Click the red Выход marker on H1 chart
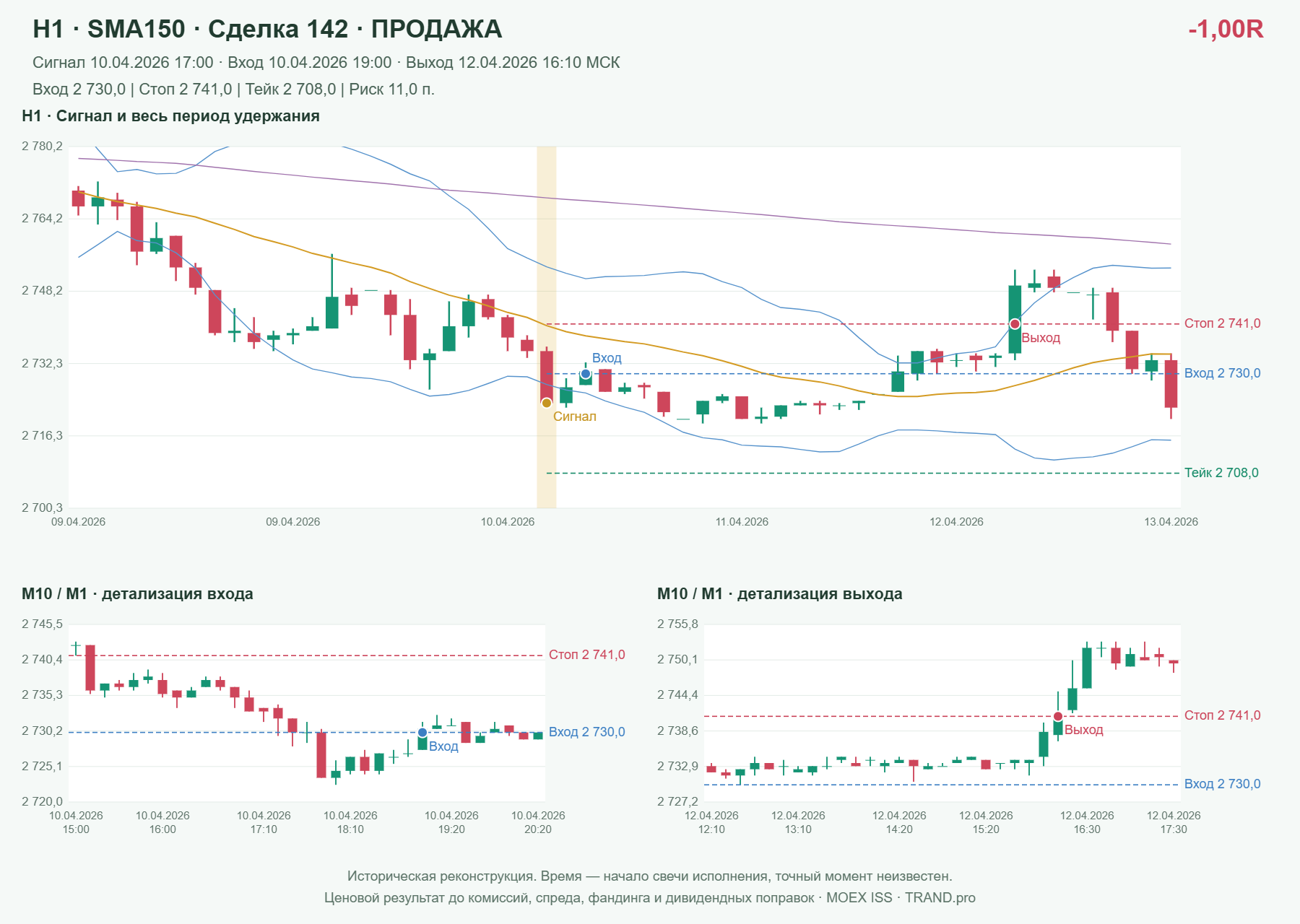1300x924 pixels. coord(1015,324)
